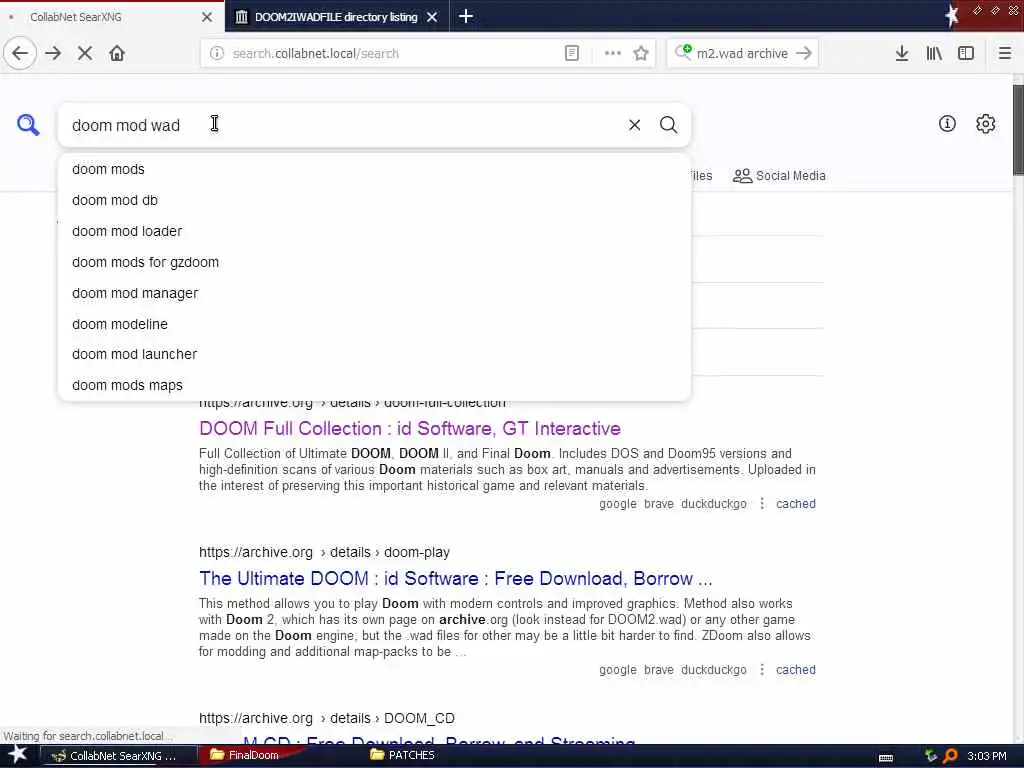
Task: Choose suggestion 'doom mod manager'
Action: (374, 293)
